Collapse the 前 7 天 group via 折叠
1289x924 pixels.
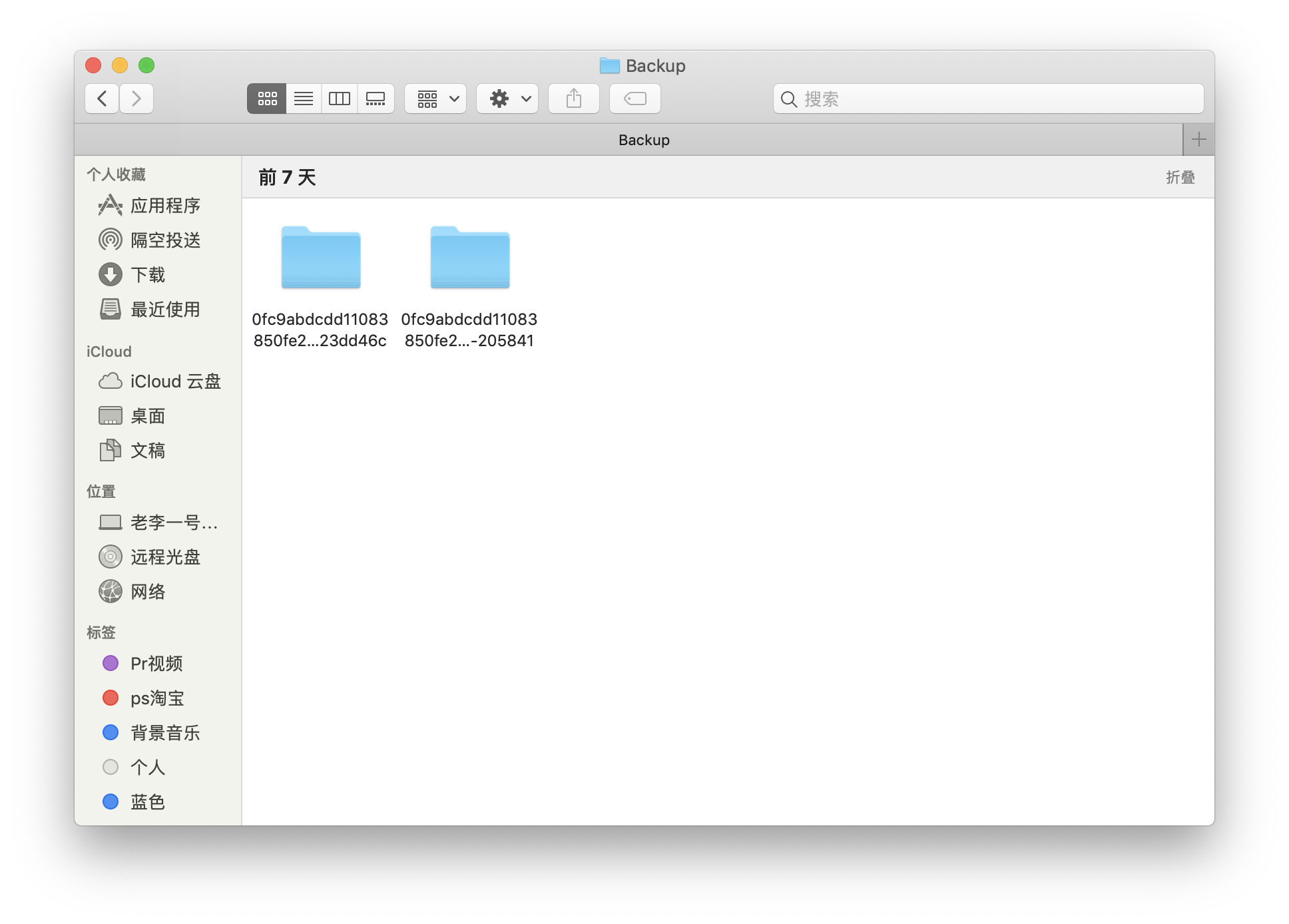point(1180,178)
